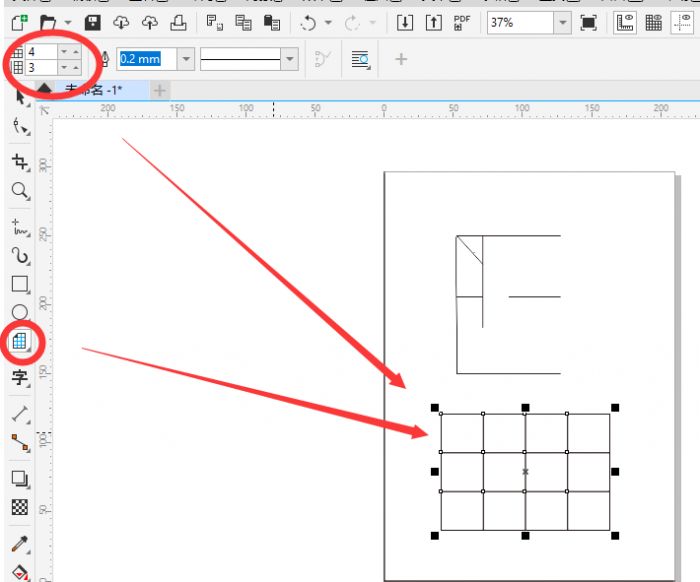
Task: Click the table's middle-right selection handle
Action: (615, 472)
